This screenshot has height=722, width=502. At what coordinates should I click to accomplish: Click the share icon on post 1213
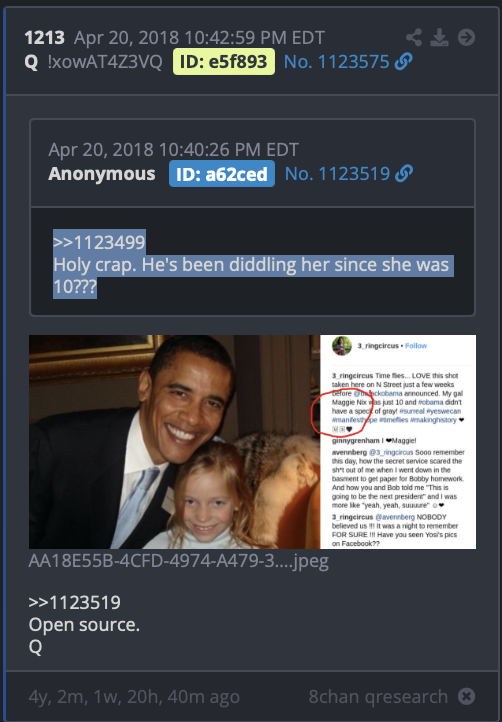[x=414, y=37]
